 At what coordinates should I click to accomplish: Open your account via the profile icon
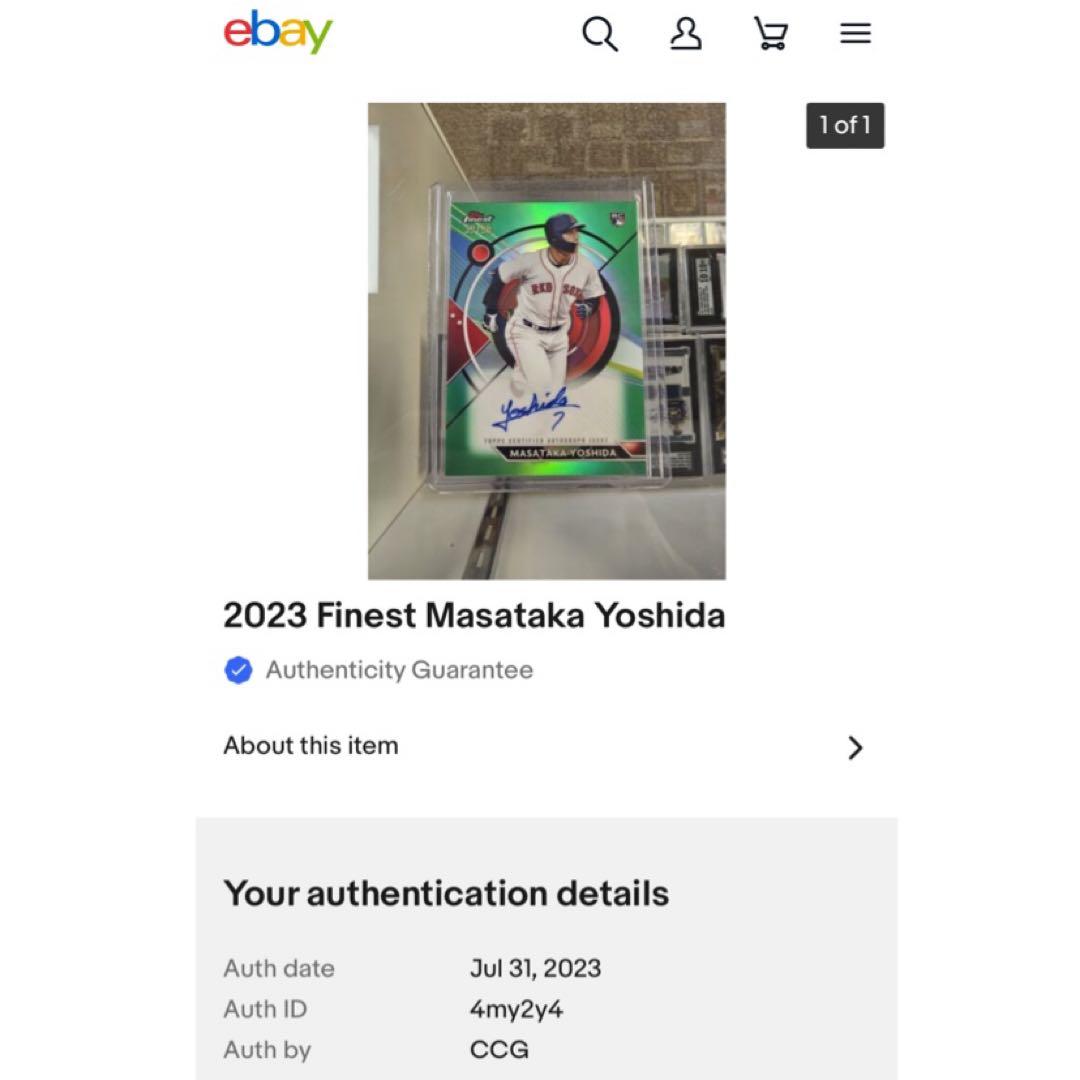click(685, 33)
